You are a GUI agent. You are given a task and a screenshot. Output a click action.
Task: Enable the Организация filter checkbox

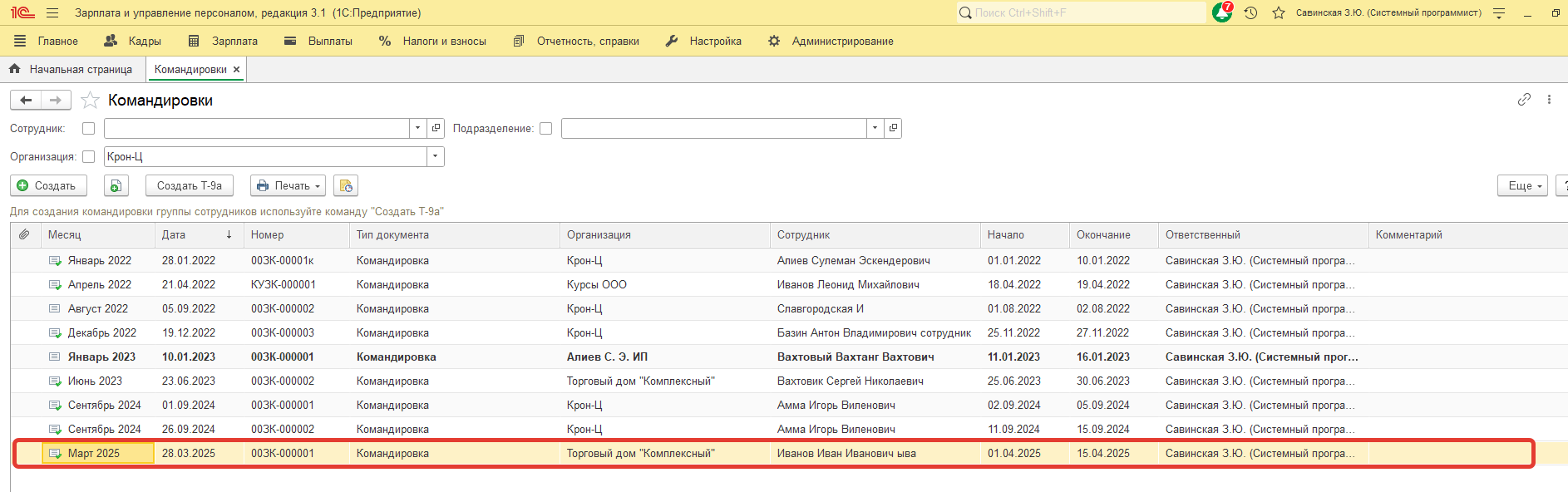click(x=88, y=157)
